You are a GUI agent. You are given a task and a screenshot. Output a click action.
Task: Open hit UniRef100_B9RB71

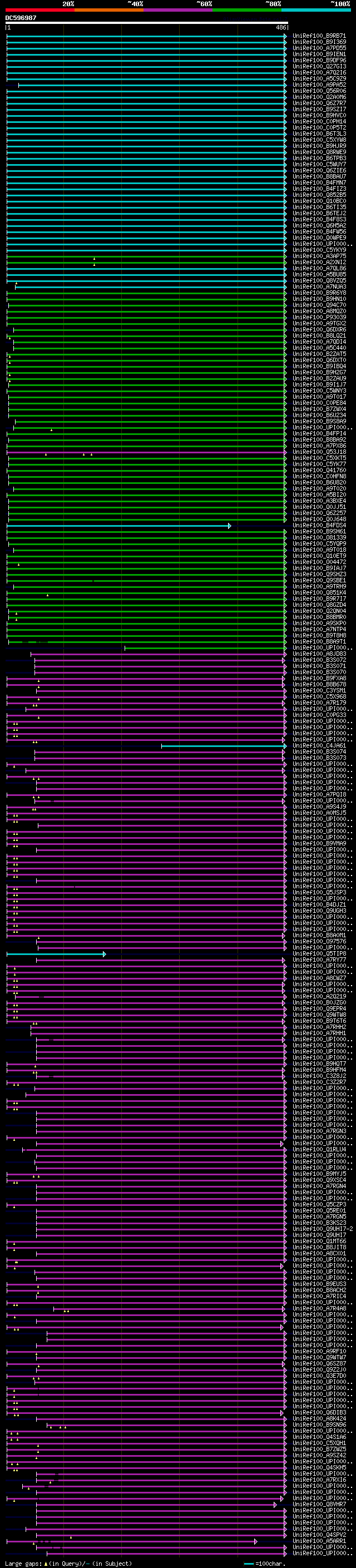click(x=319, y=36)
